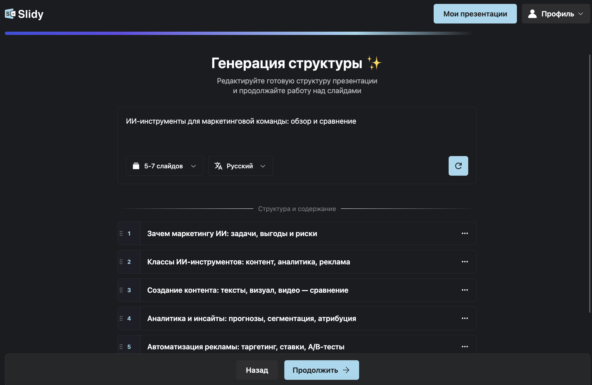Open the three-dot menu for slide 4
Image resolution: width=592 pixels, height=385 pixels.
point(465,318)
